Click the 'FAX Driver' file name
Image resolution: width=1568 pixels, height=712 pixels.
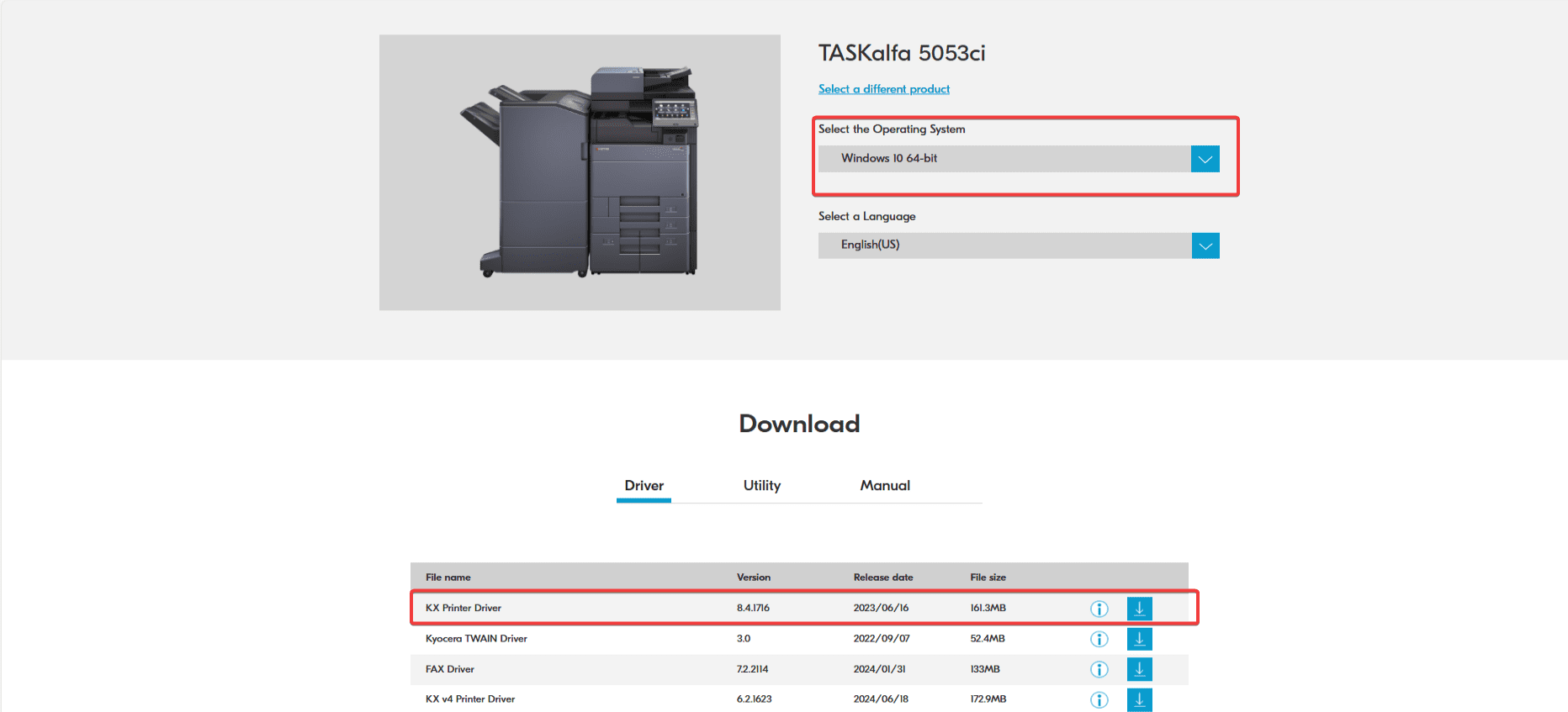tap(450, 669)
